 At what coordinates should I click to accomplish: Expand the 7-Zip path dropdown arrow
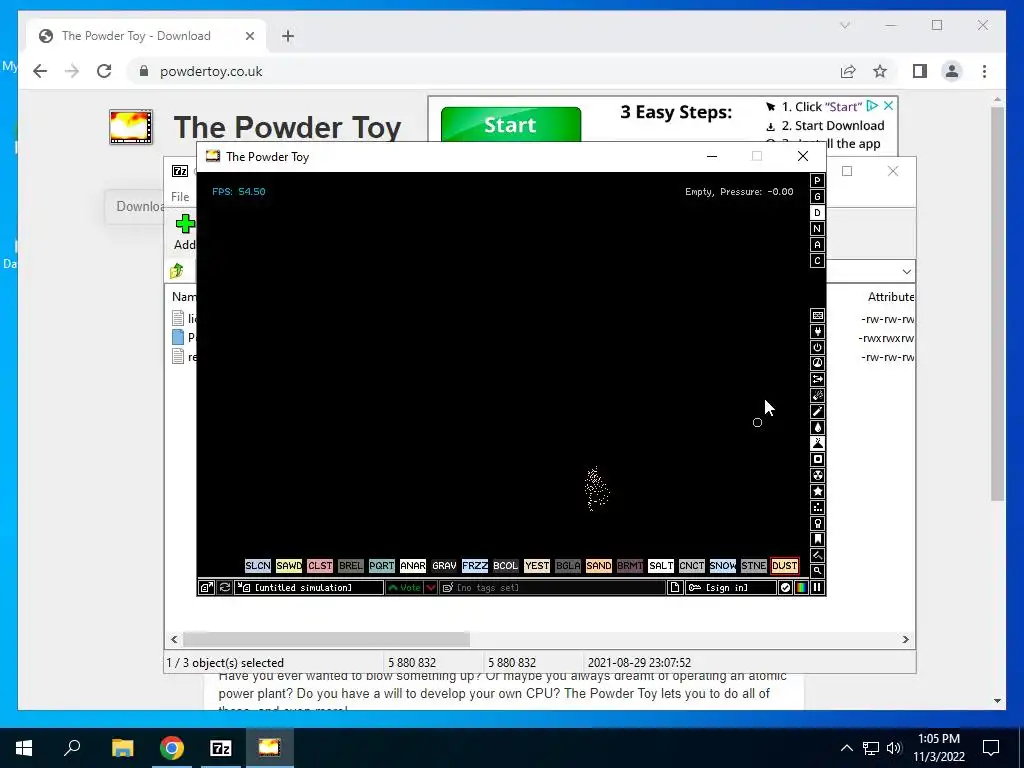906,272
